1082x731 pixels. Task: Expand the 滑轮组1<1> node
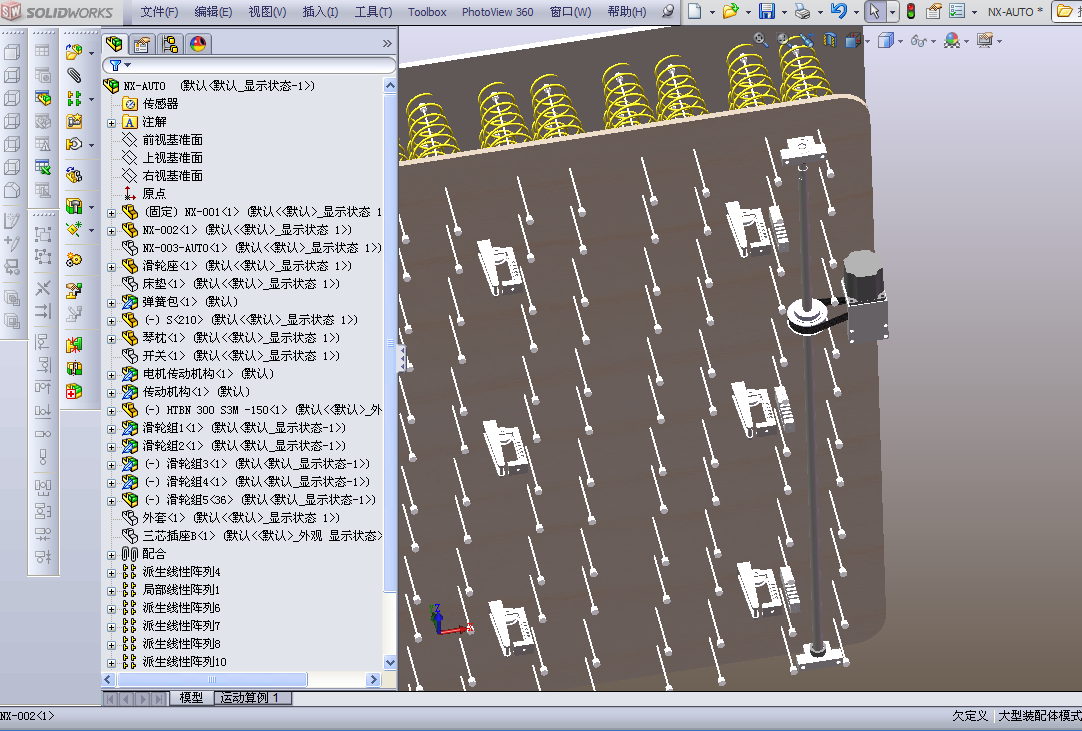(x=111, y=429)
